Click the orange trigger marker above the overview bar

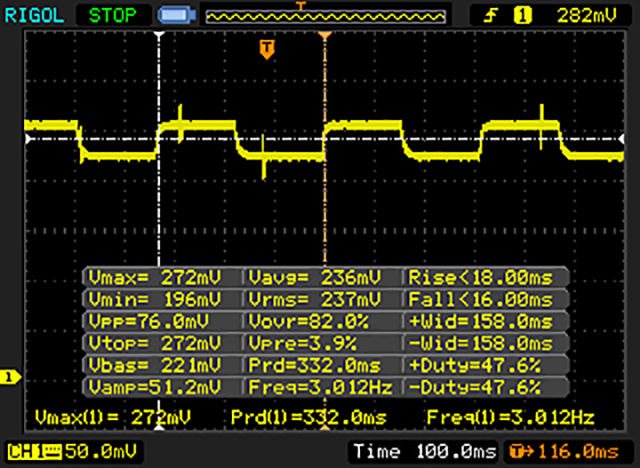pyautogui.click(x=301, y=5)
